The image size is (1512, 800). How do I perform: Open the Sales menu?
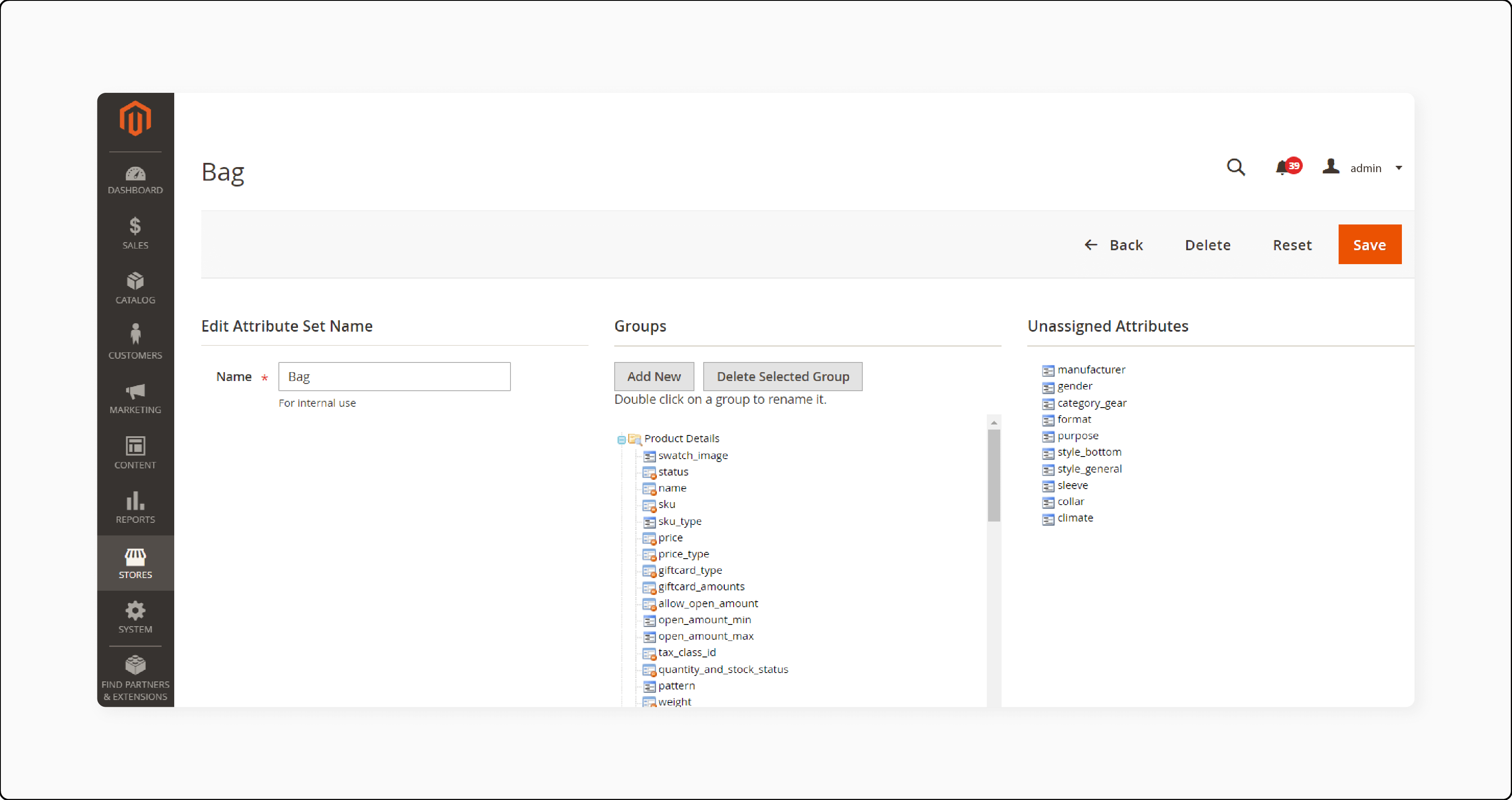[x=135, y=234]
